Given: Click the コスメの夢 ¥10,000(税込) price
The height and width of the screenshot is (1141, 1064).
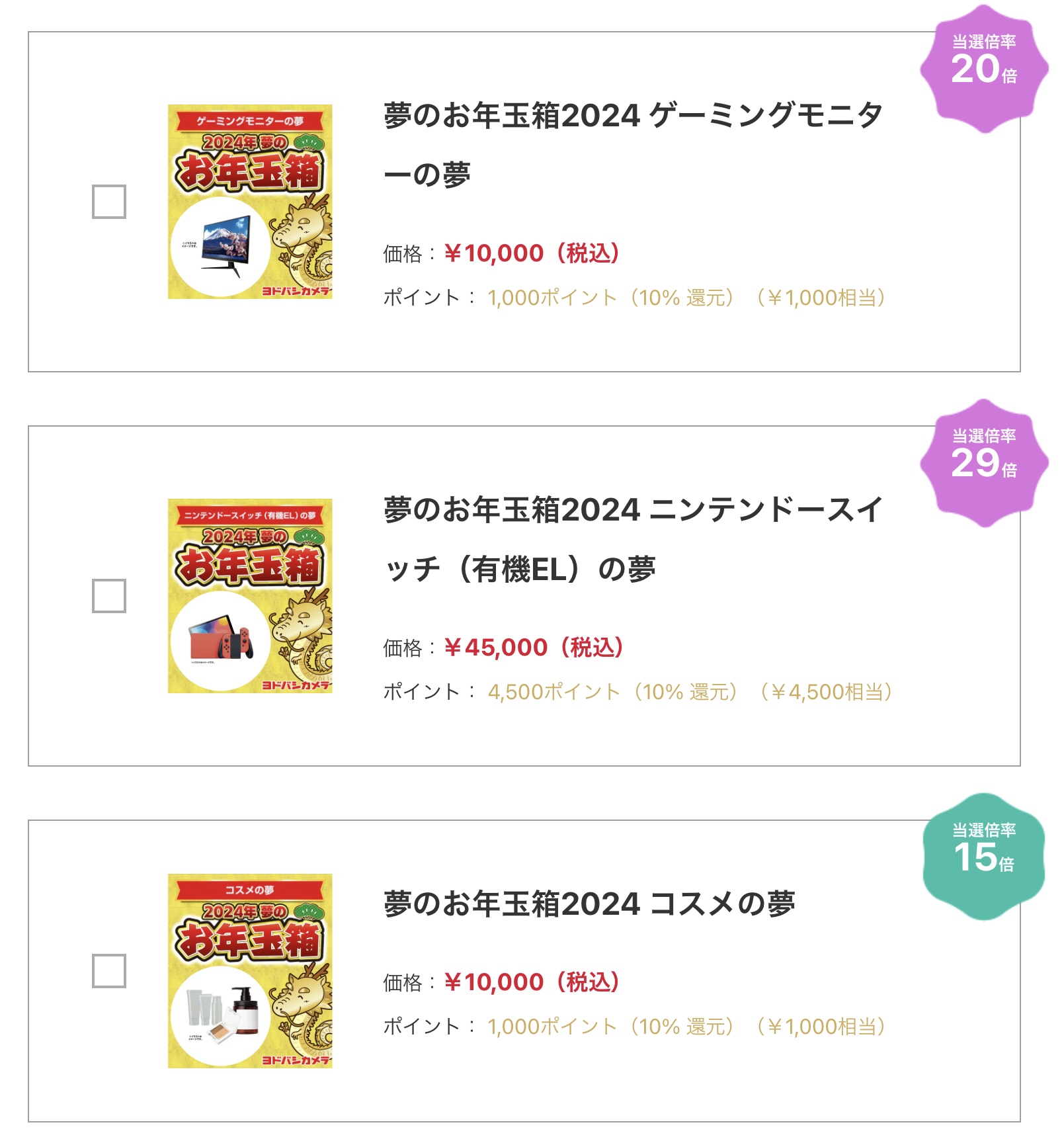Looking at the screenshot, I should pyautogui.click(x=532, y=982).
